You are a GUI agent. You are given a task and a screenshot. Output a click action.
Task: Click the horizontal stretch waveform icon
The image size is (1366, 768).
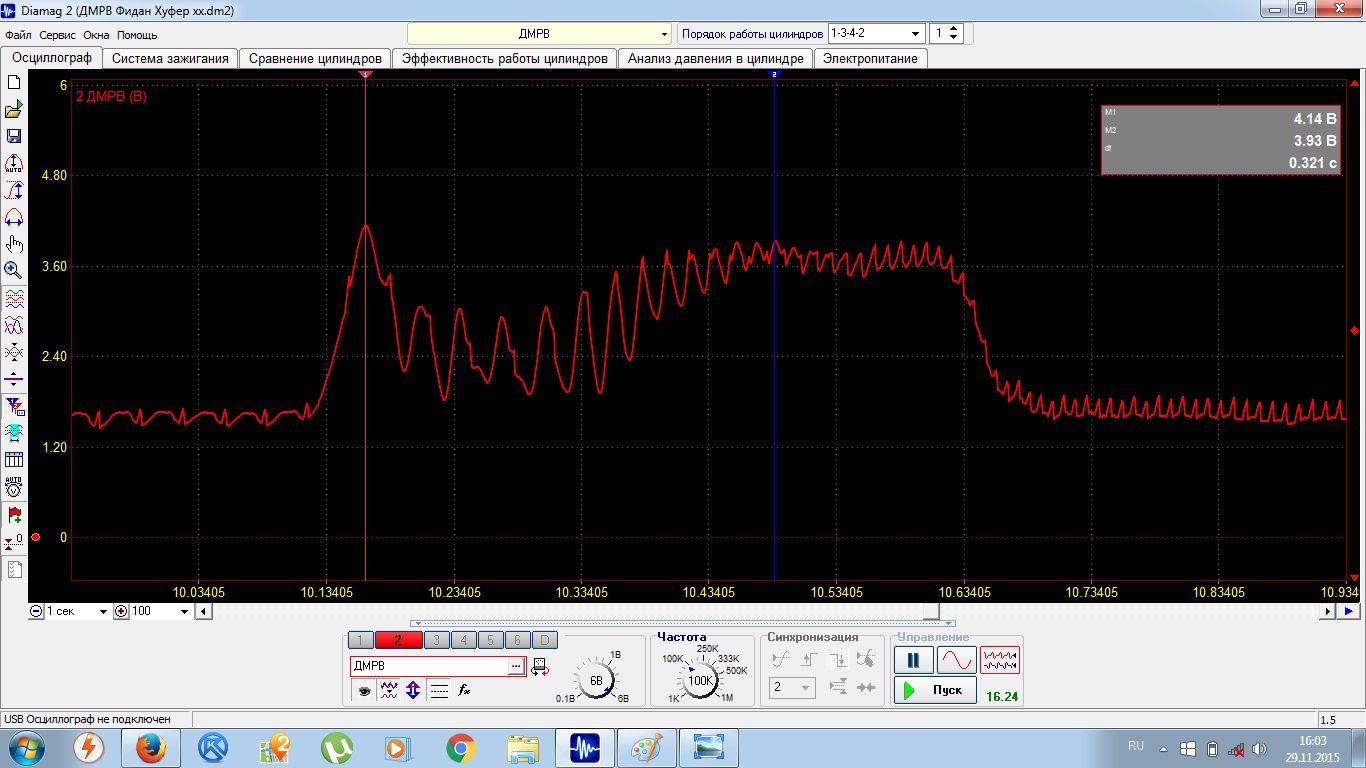(x=14, y=217)
